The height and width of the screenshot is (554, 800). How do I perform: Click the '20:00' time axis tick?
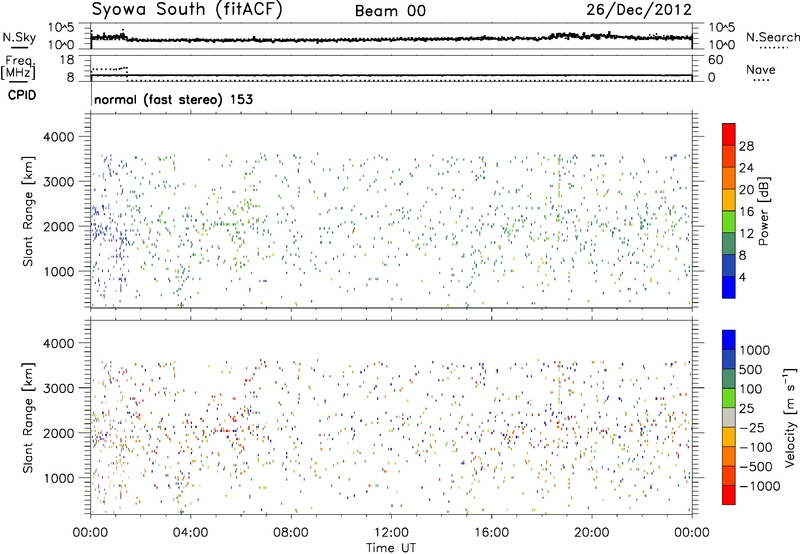591,533
